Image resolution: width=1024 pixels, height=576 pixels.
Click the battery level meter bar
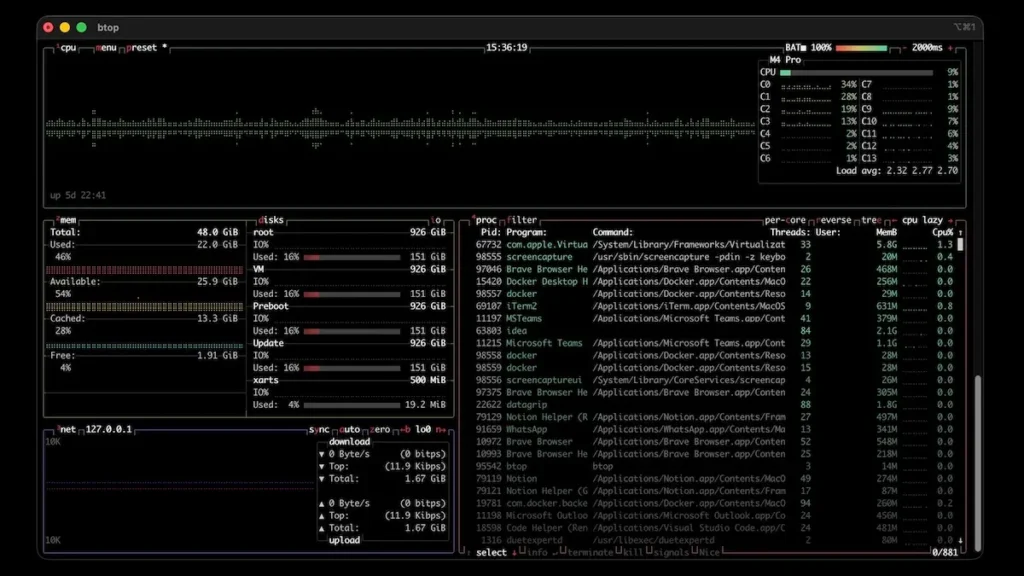(861, 47)
